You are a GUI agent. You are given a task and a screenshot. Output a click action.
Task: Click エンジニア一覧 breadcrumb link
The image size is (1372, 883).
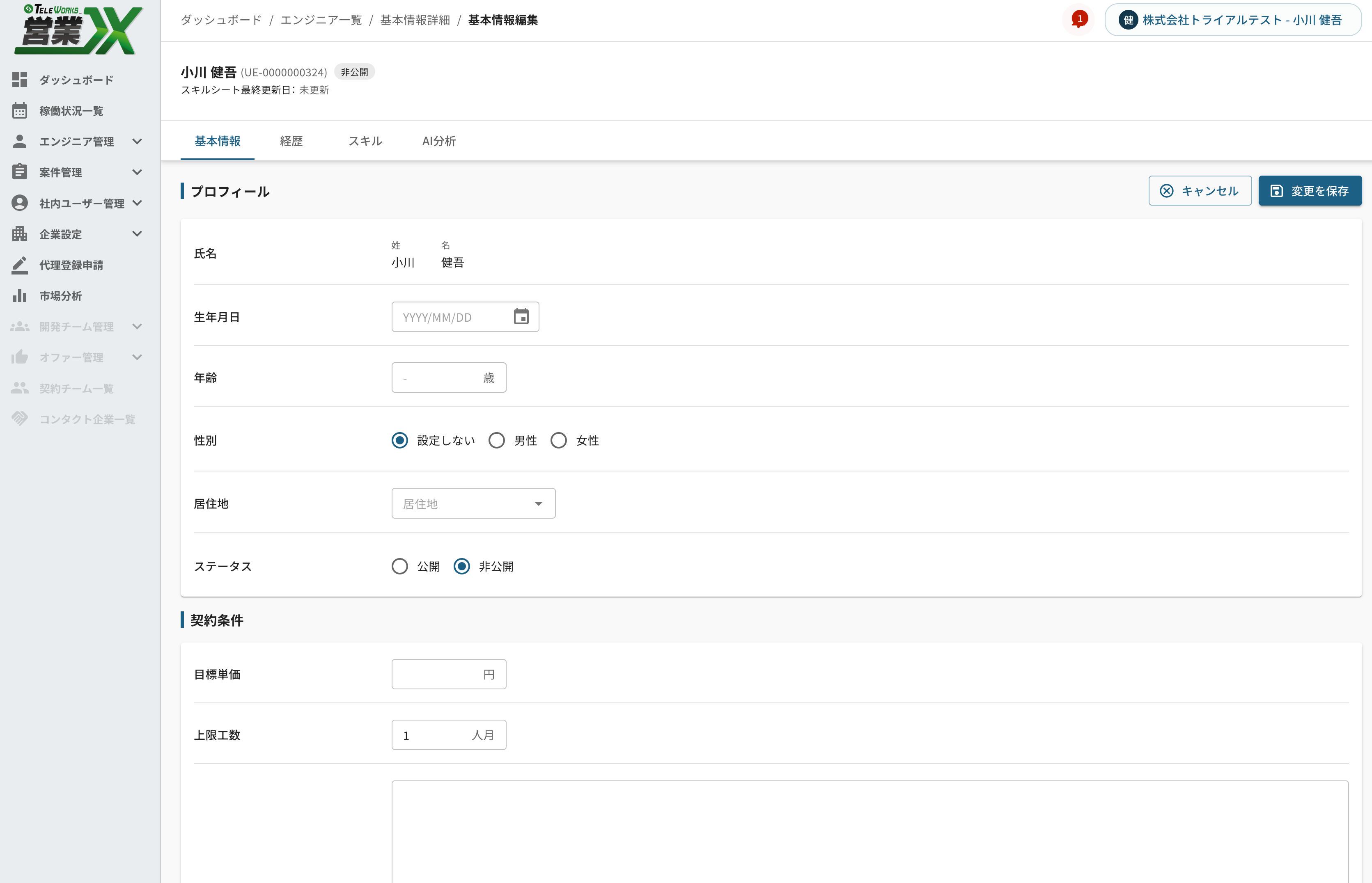click(x=321, y=20)
